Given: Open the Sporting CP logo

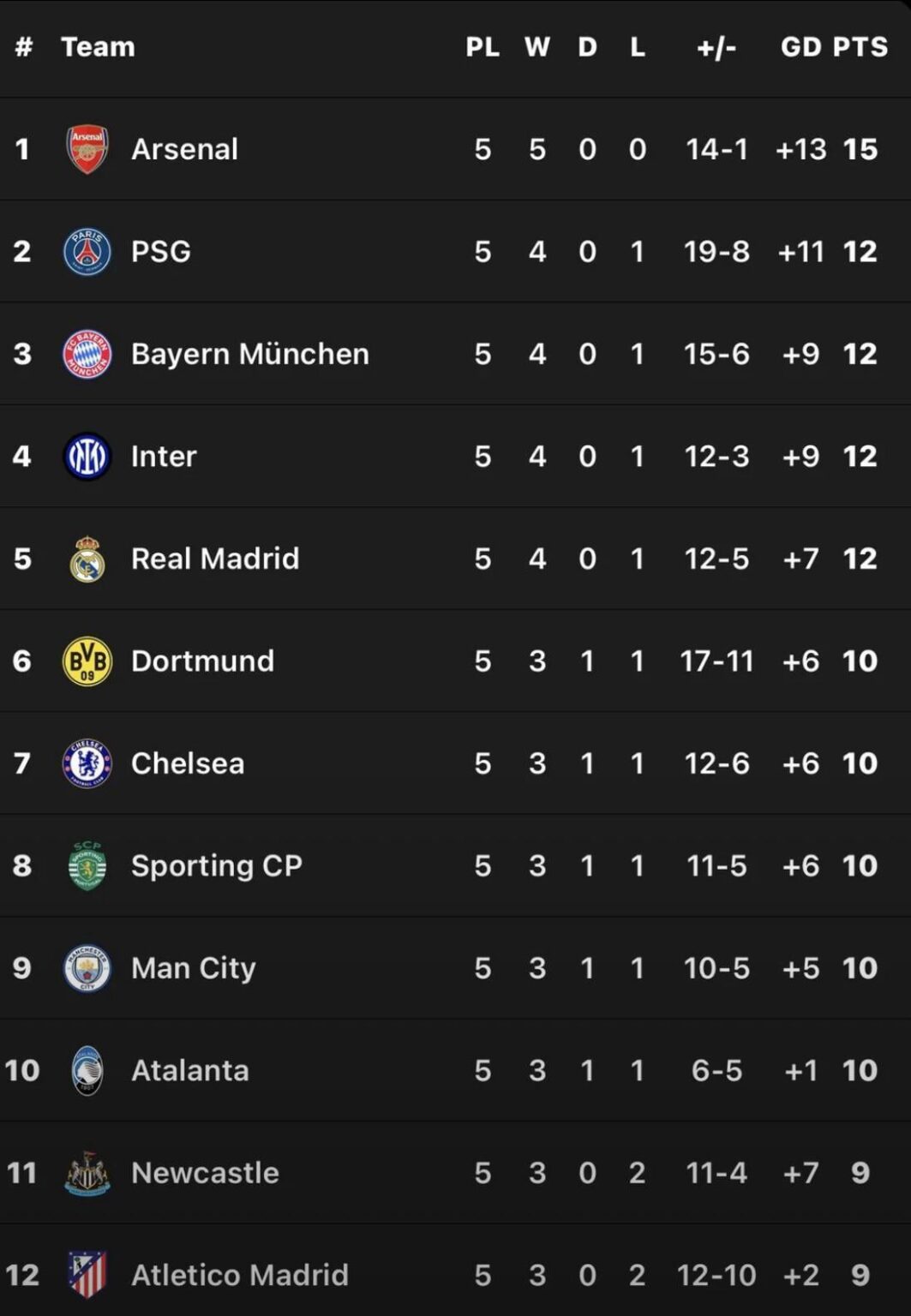Looking at the screenshot, I should point(87,865).
